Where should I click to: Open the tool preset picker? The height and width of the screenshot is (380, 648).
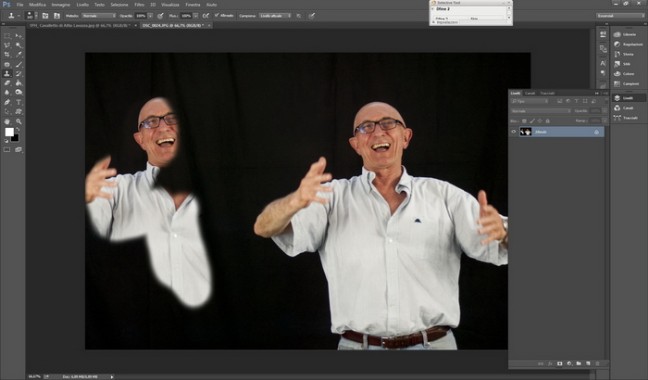point(13,16)
